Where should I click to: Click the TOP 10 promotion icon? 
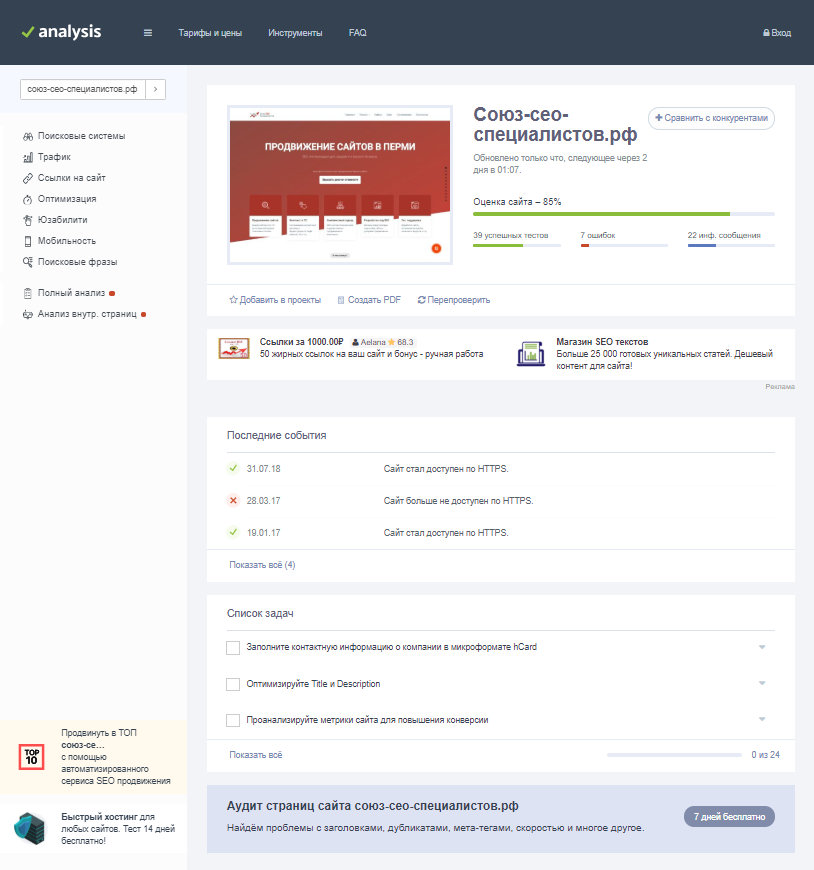coord(31,757)
